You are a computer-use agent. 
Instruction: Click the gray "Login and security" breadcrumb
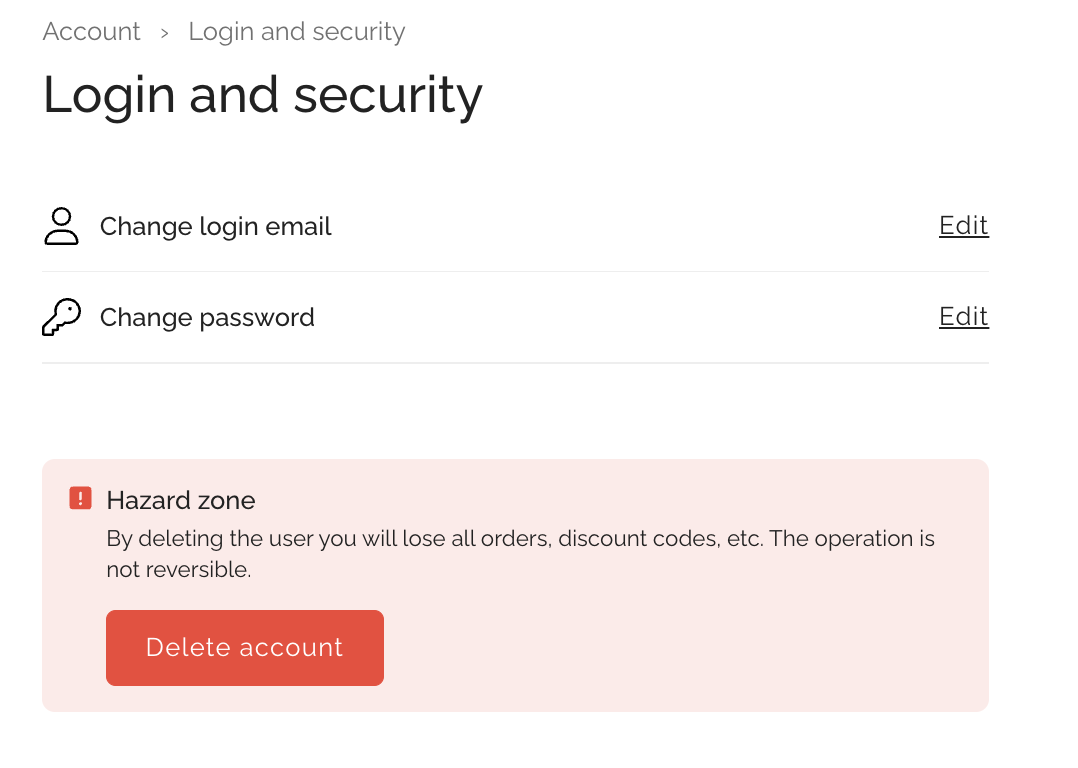(x=296, y=32)
